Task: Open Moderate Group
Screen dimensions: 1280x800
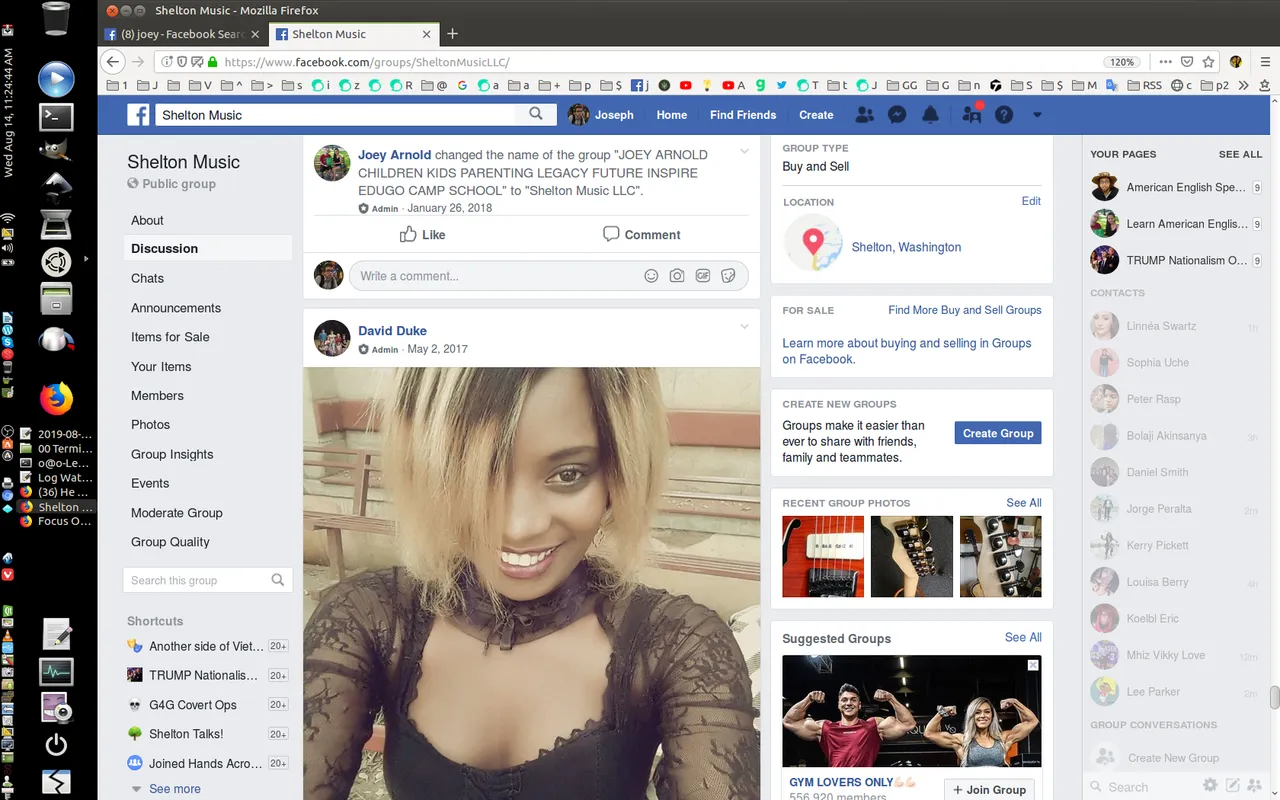Action: point(177,513)
